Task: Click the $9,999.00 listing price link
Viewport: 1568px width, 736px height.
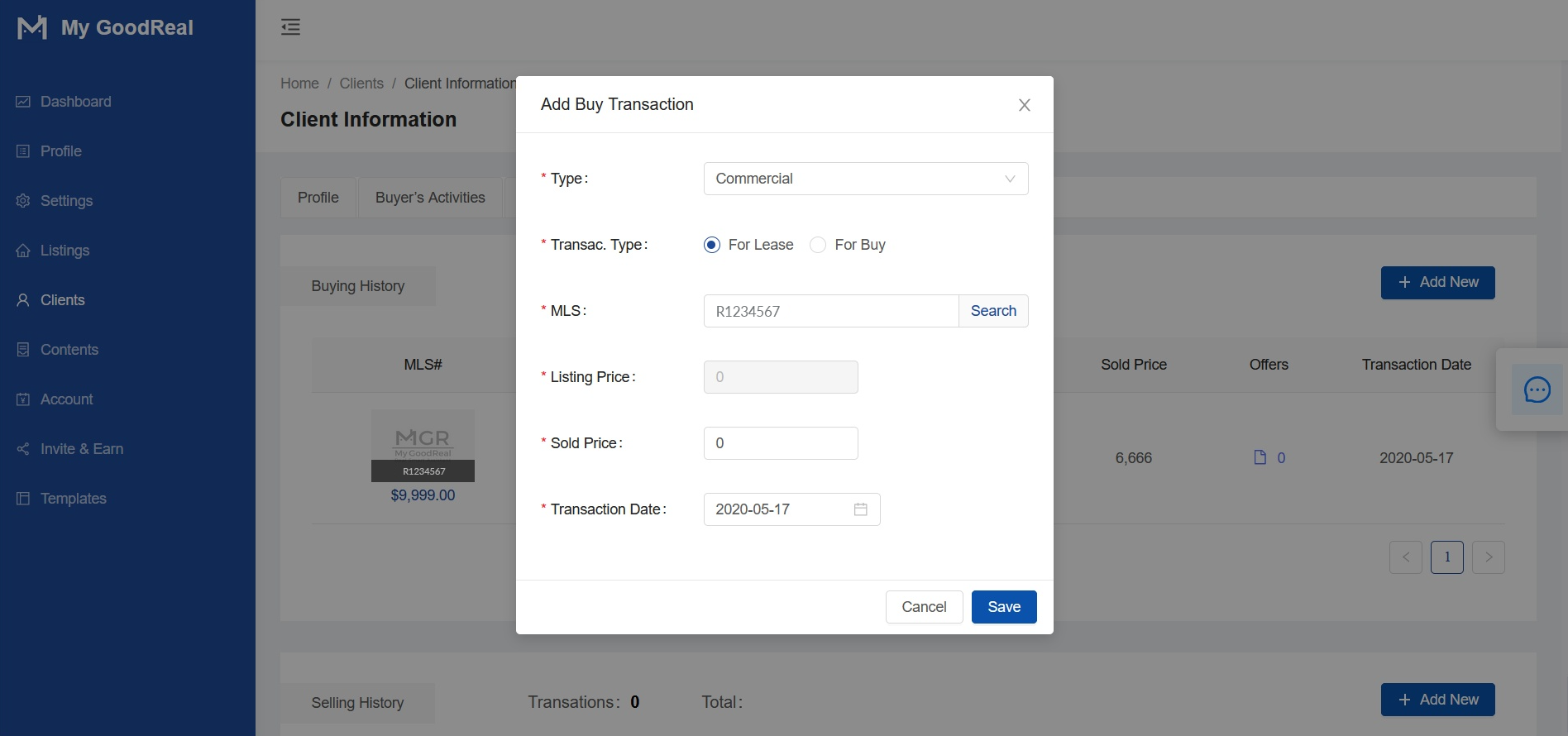Action: point(423,495)
